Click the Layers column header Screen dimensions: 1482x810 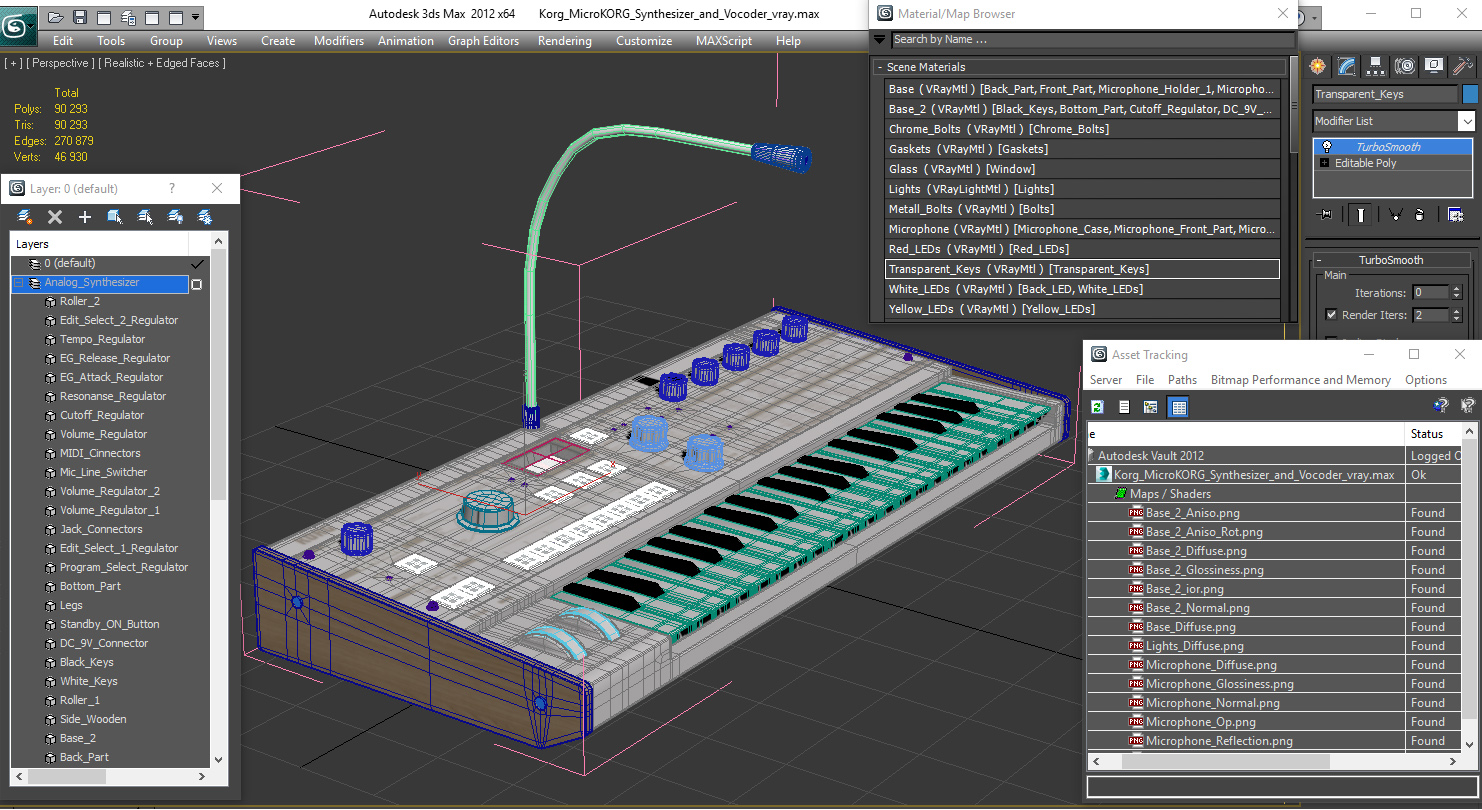100,244
